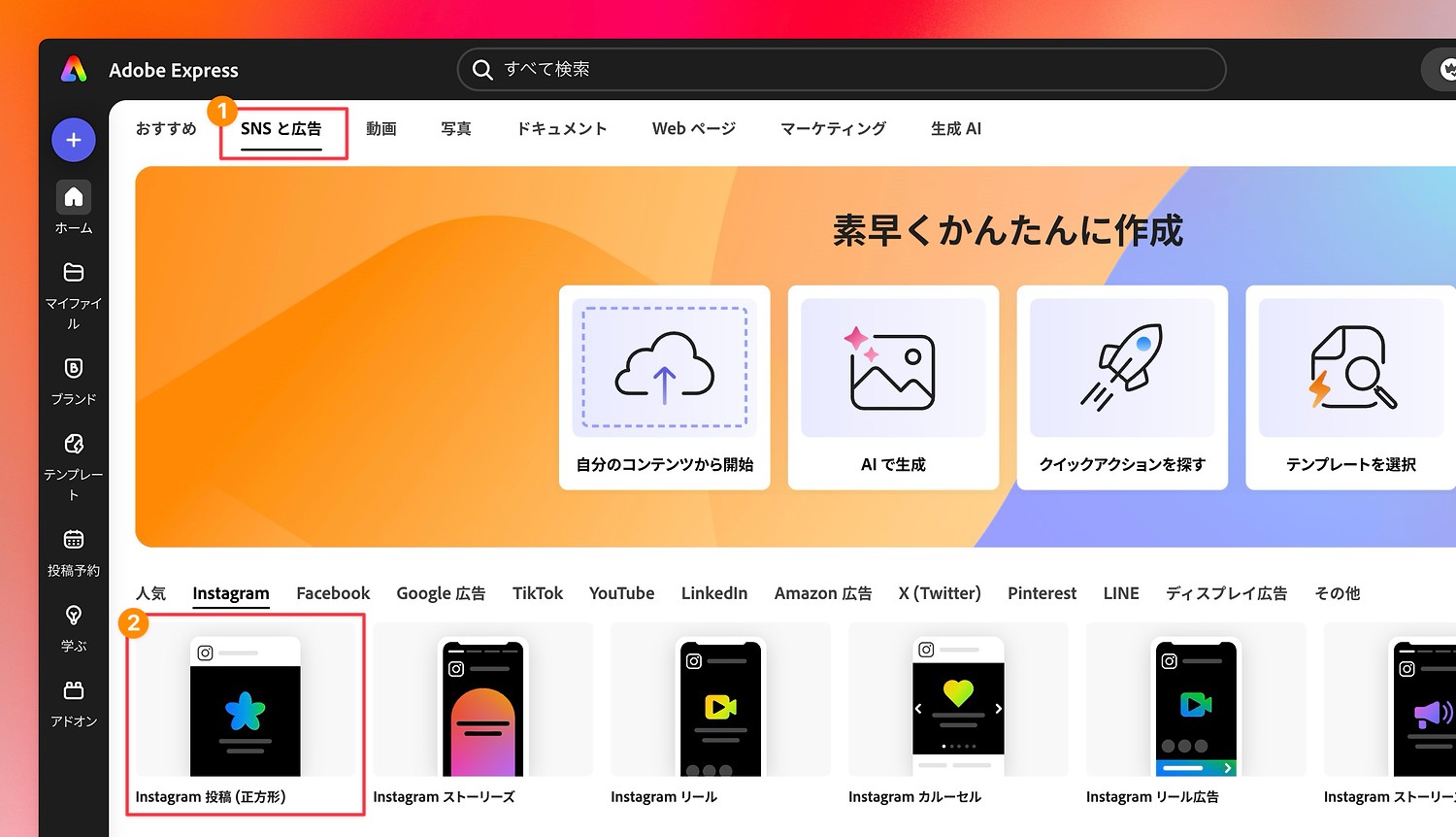Open the Learn lightbulb icon
Screen dimensions: 1456x837
pos(74,616)
